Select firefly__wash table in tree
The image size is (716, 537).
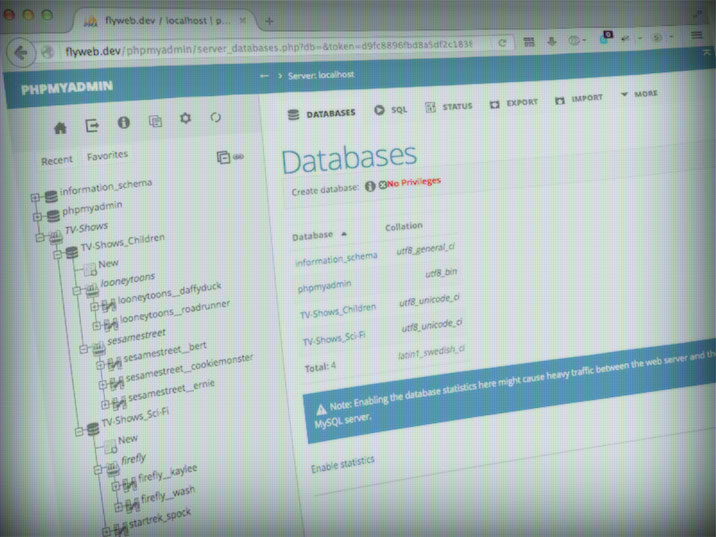(x=168, y=495)
